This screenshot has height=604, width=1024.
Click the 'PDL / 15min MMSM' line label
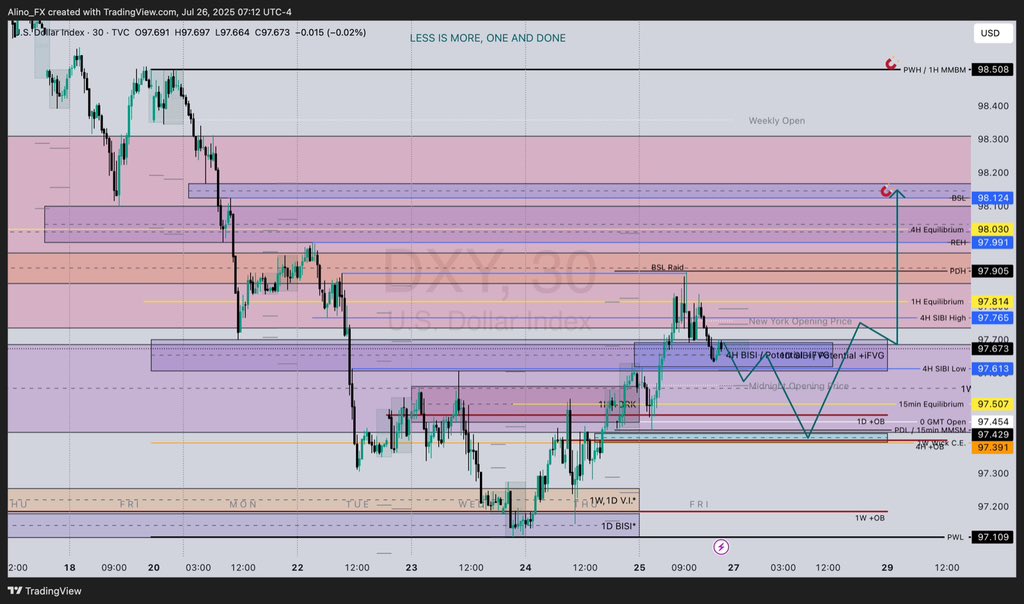930,430
